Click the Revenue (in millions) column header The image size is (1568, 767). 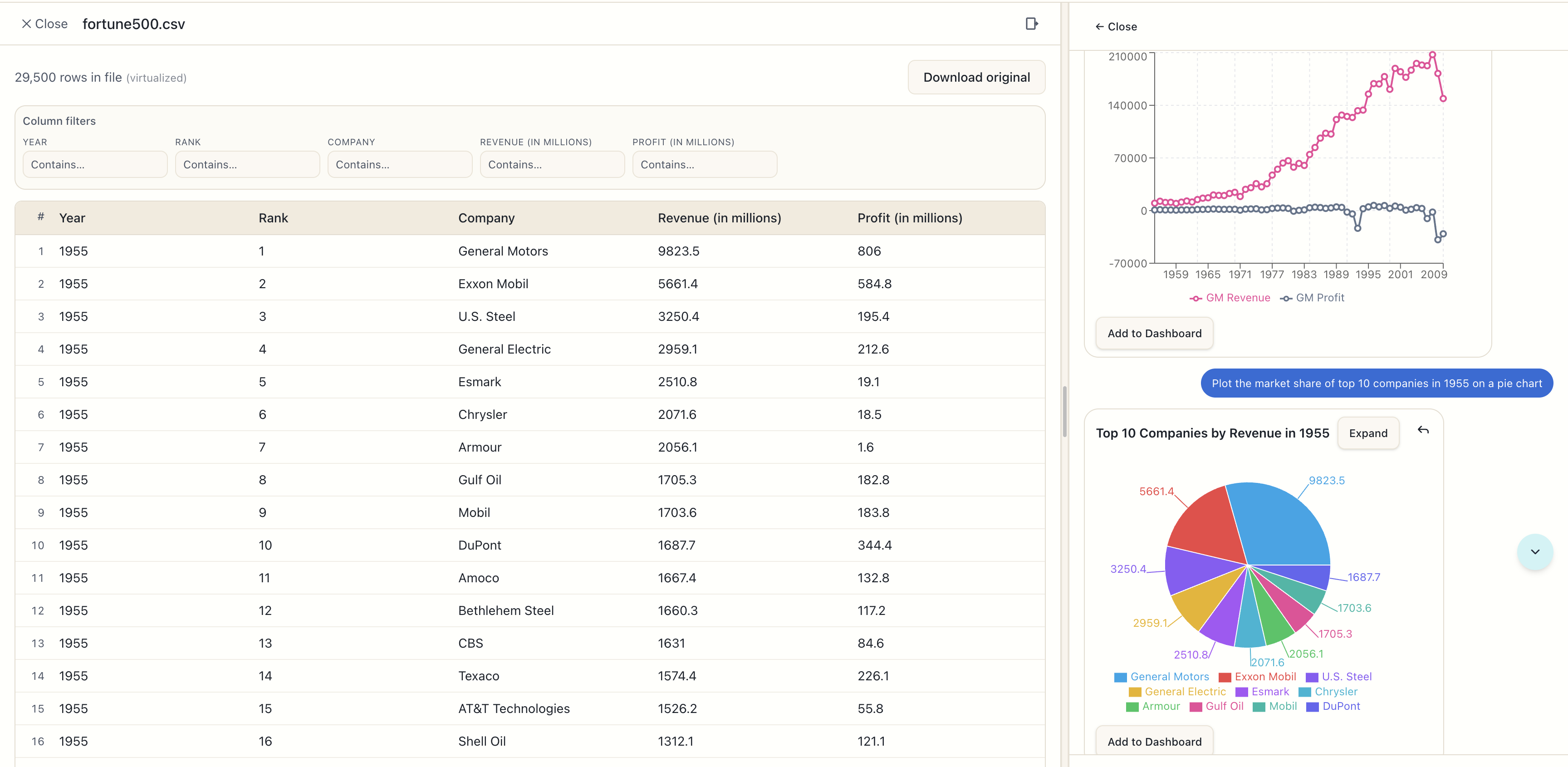pos(719,217)
